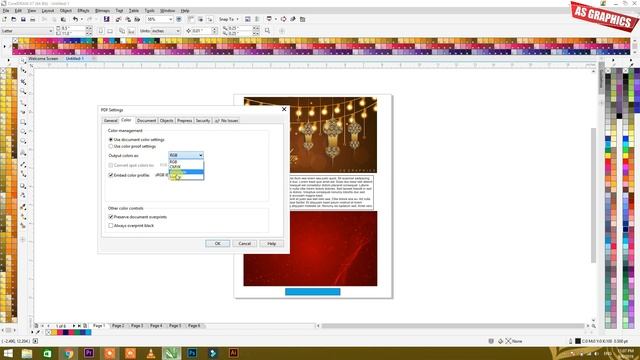Open Illustrator from the taskbar
Screen dimensions: 640x360
(x=233, y=353)
